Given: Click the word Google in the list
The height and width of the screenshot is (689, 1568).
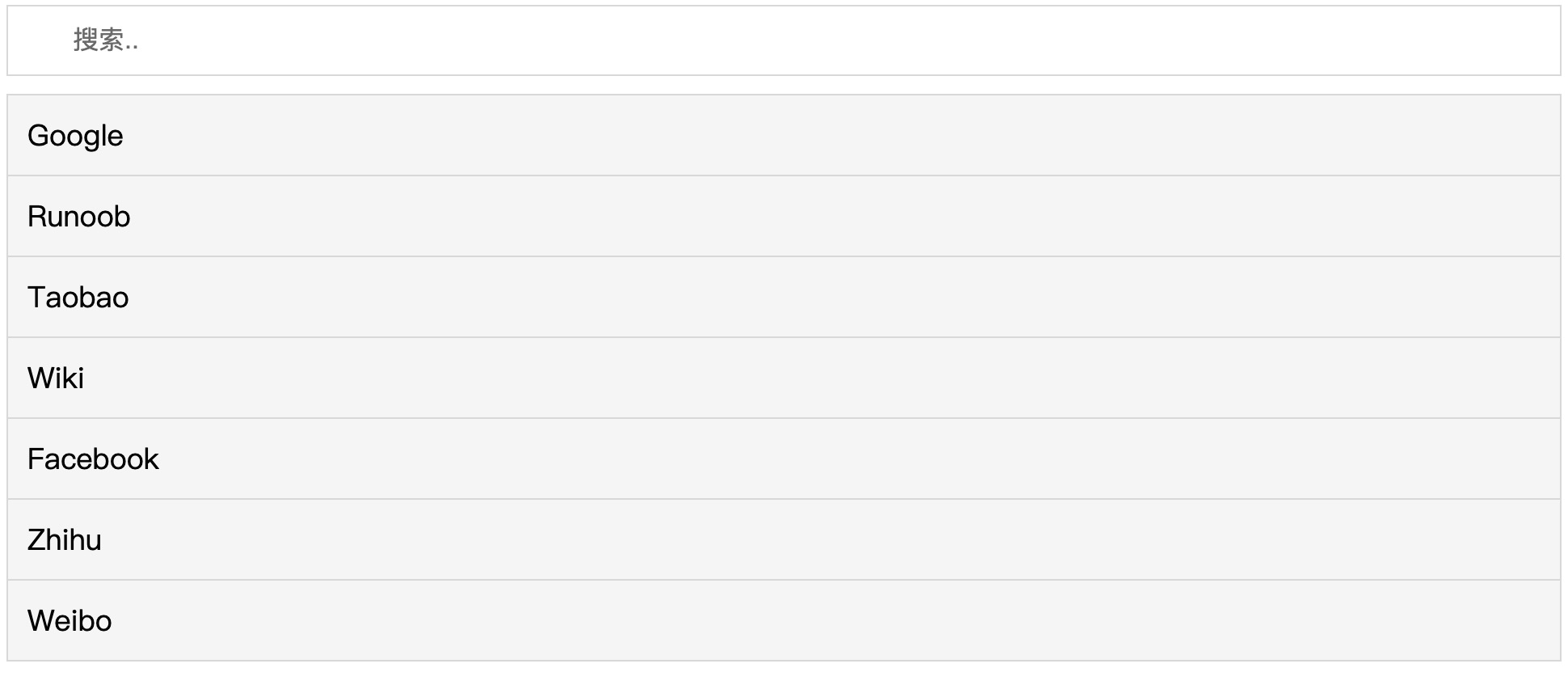Looking at the screenshot, I should click(75, 136).
